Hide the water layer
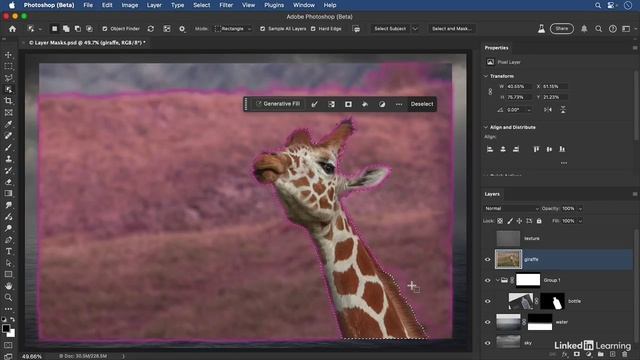Viewport: 640px width, 360px height. tap(487, 322)
